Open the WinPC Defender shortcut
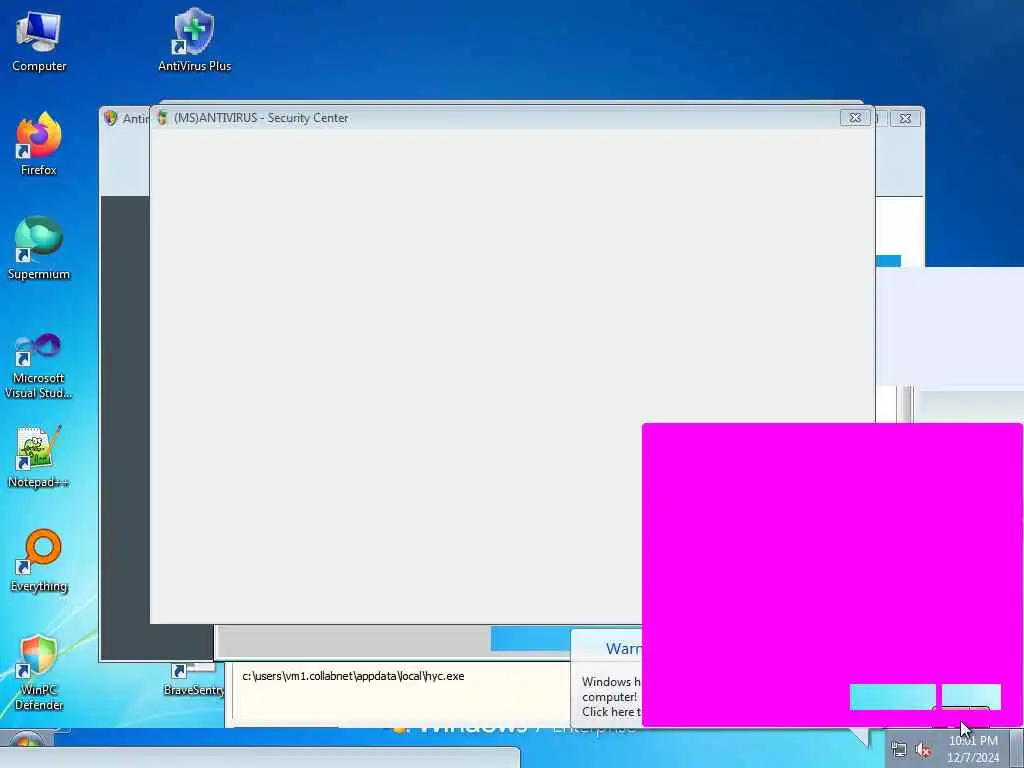The width and height of the screenshot is (1024, 768). pyautogui.click(x=39, y=673)
